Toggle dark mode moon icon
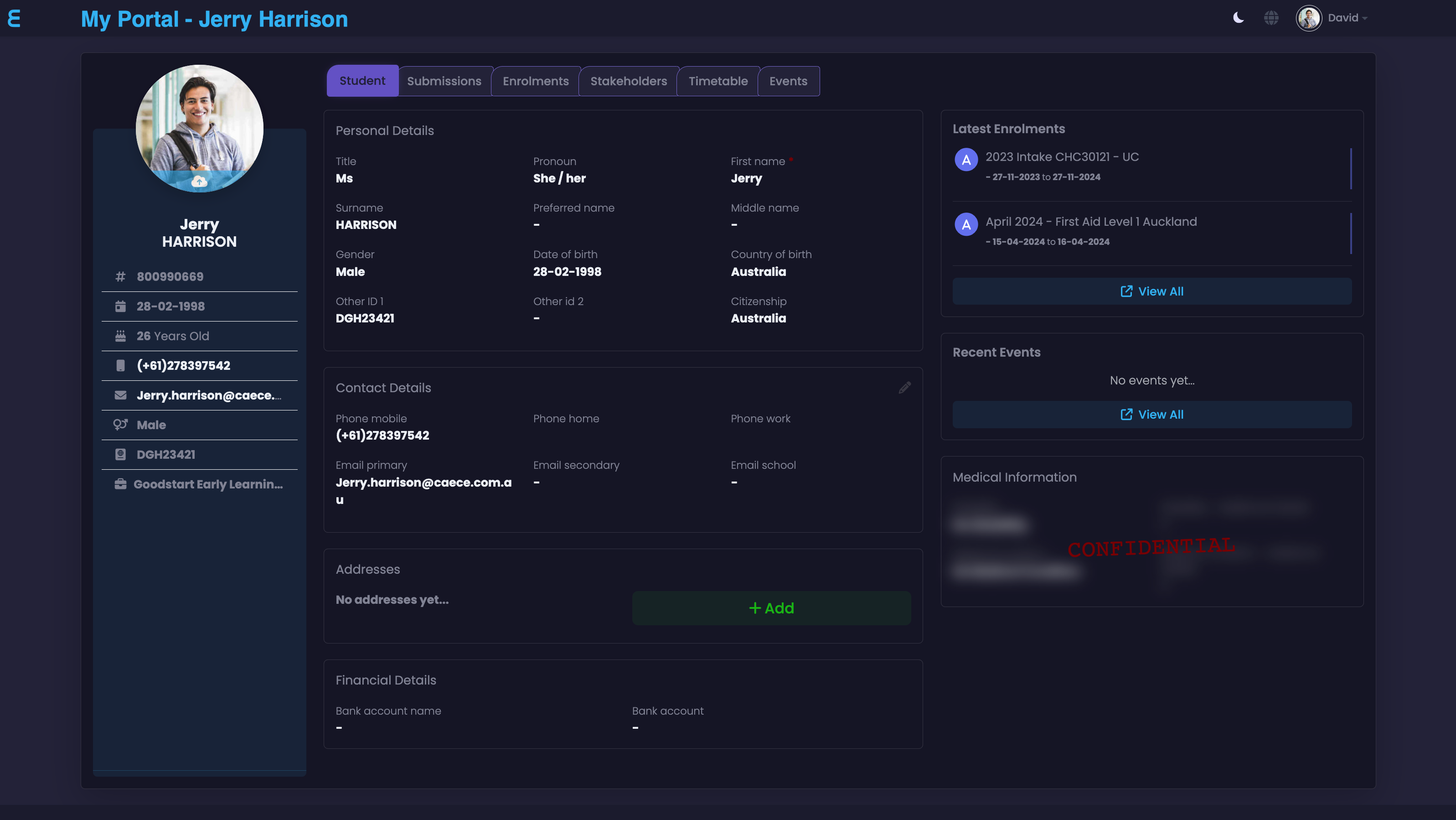 [1238, 18]
